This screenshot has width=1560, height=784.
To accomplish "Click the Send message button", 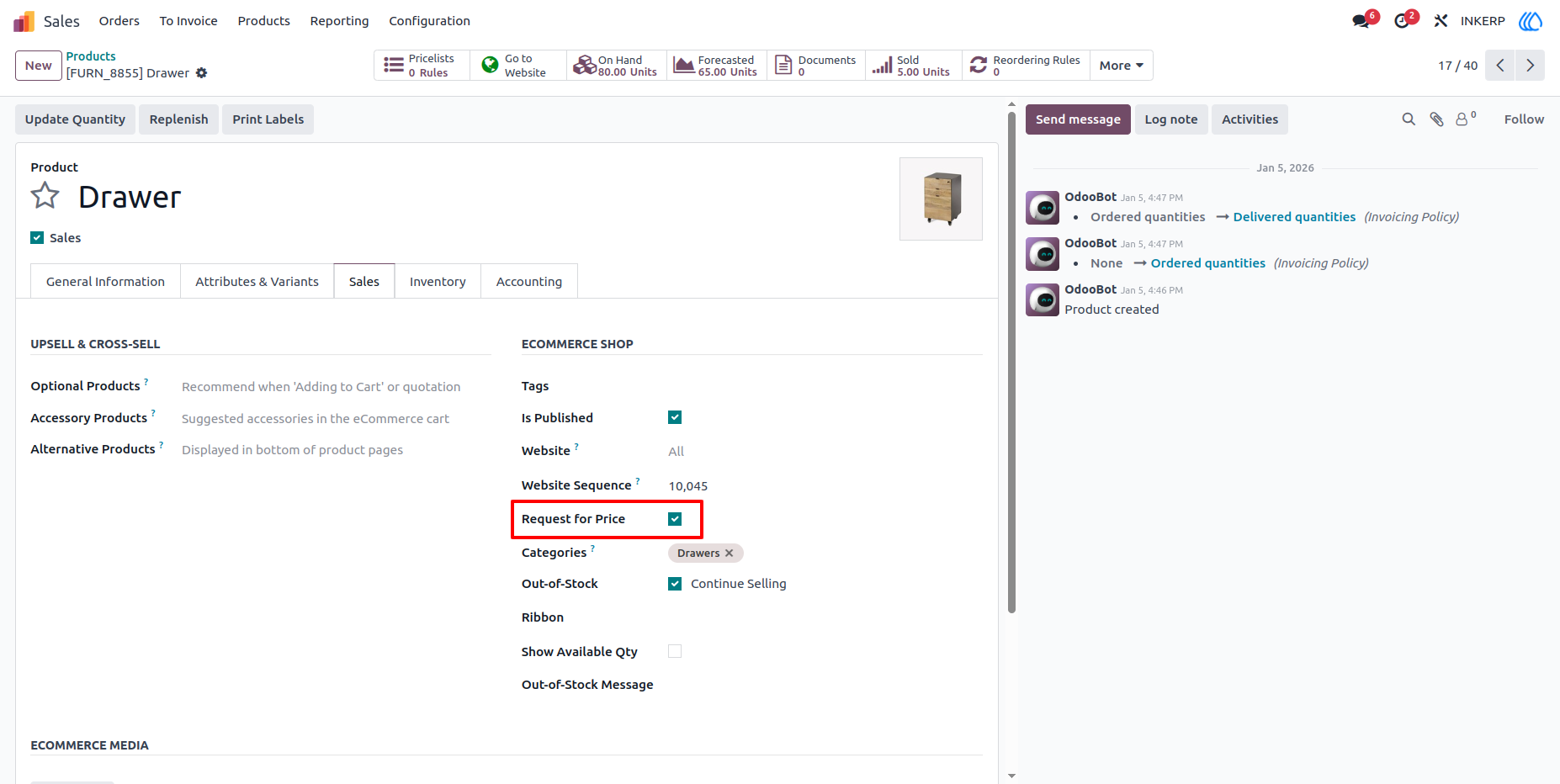I will pyautogui.click(x=1078, y=119).
